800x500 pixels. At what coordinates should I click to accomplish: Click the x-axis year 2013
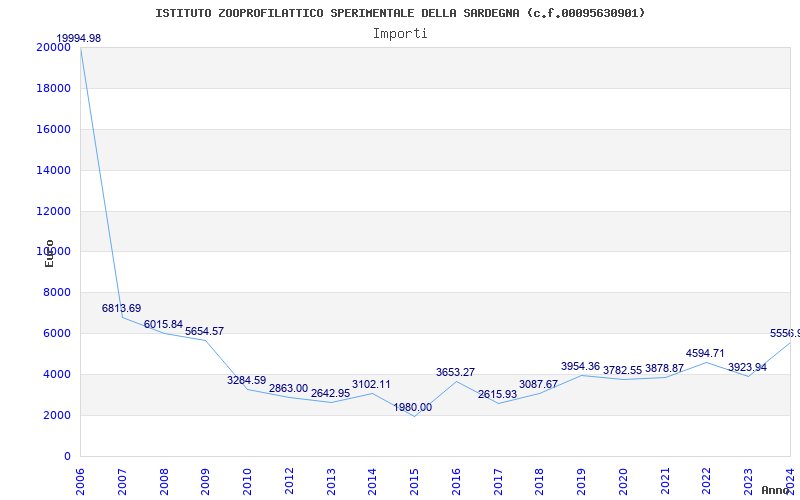331,482
